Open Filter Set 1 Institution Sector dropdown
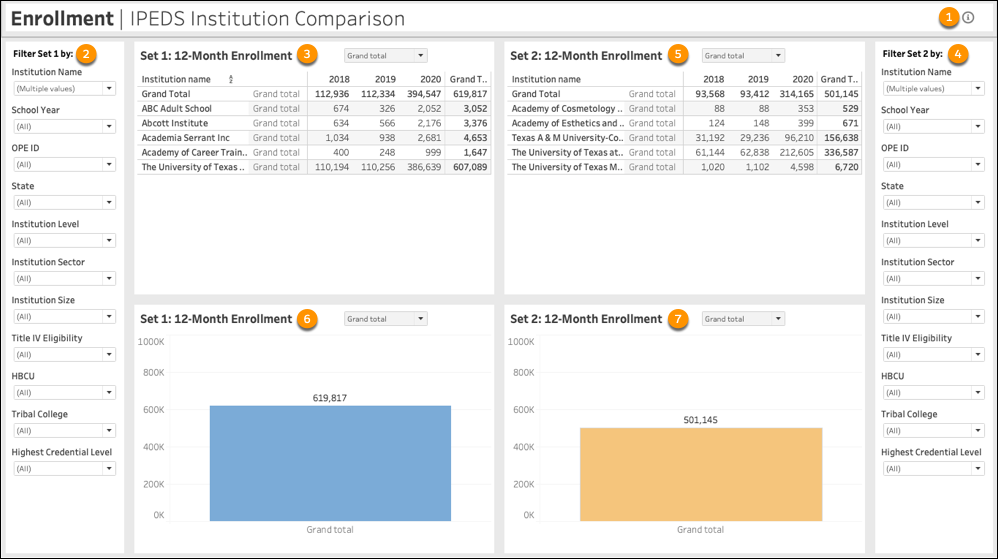 click(64, 278)
